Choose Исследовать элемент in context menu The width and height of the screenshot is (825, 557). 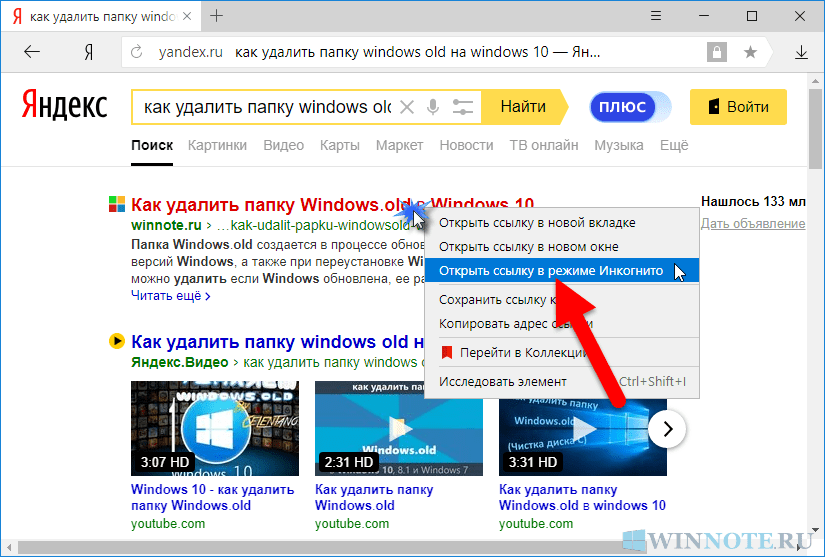[x=503, y=381]
